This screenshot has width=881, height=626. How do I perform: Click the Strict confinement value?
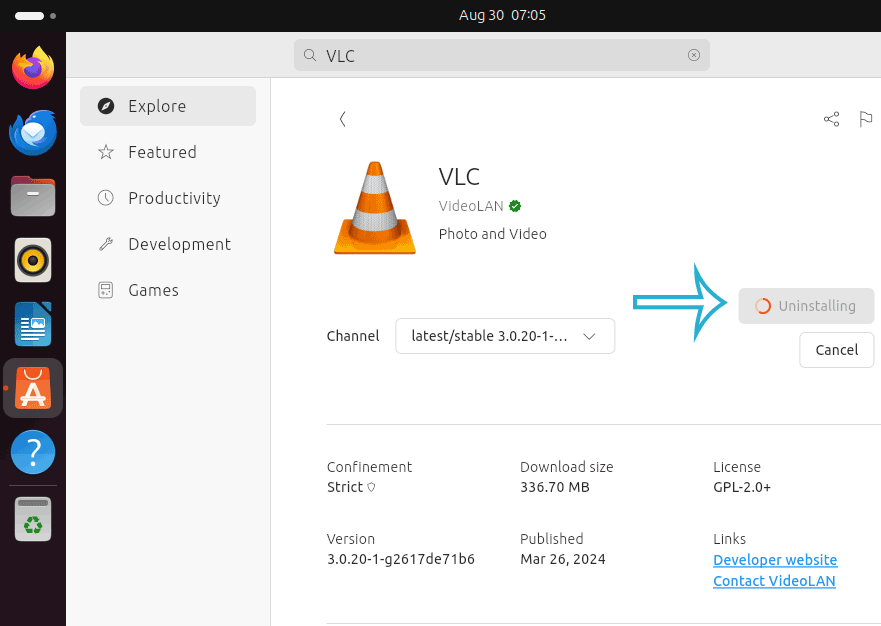[x=345, y=487]
